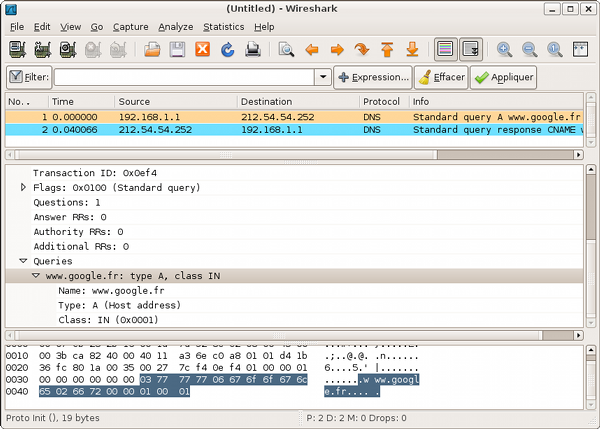Reload the capture file icon
The height and width of the screenshot is (429, 600).
228,50
